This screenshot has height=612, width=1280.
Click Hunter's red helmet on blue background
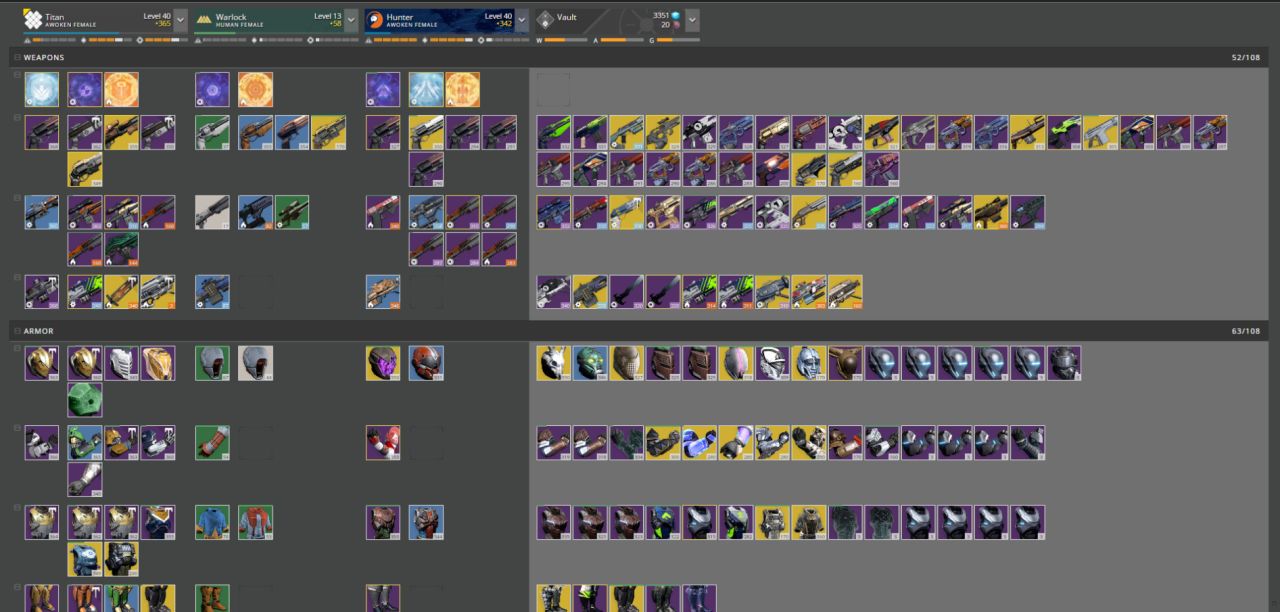pyautogui.click(x=426, y=363)
